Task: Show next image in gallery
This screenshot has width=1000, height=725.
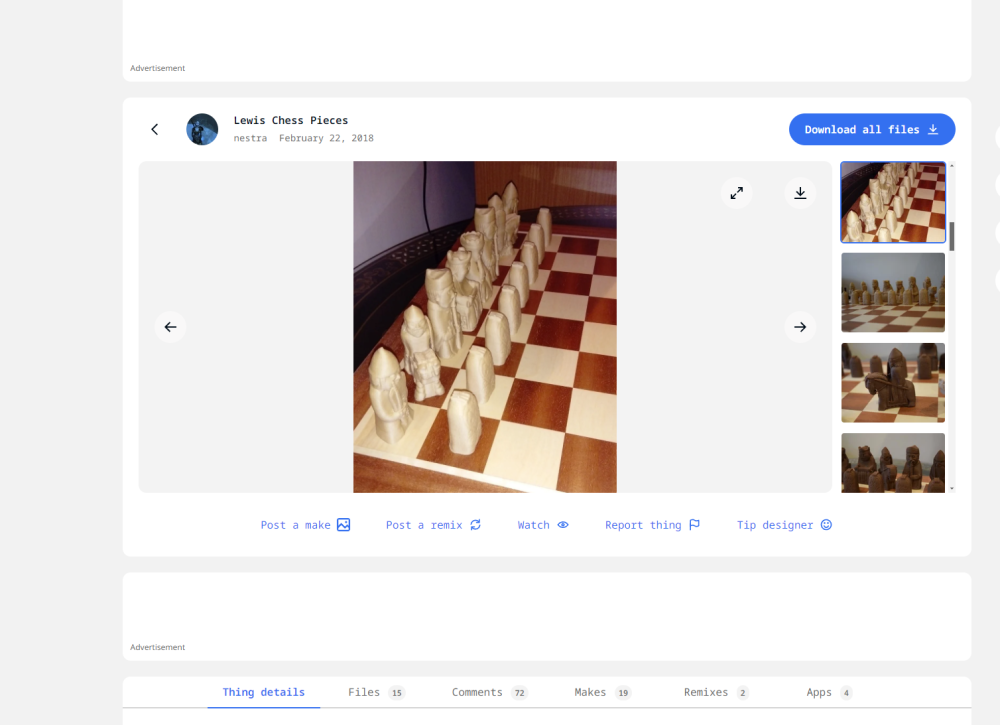Action: click(x=800, y=327)
